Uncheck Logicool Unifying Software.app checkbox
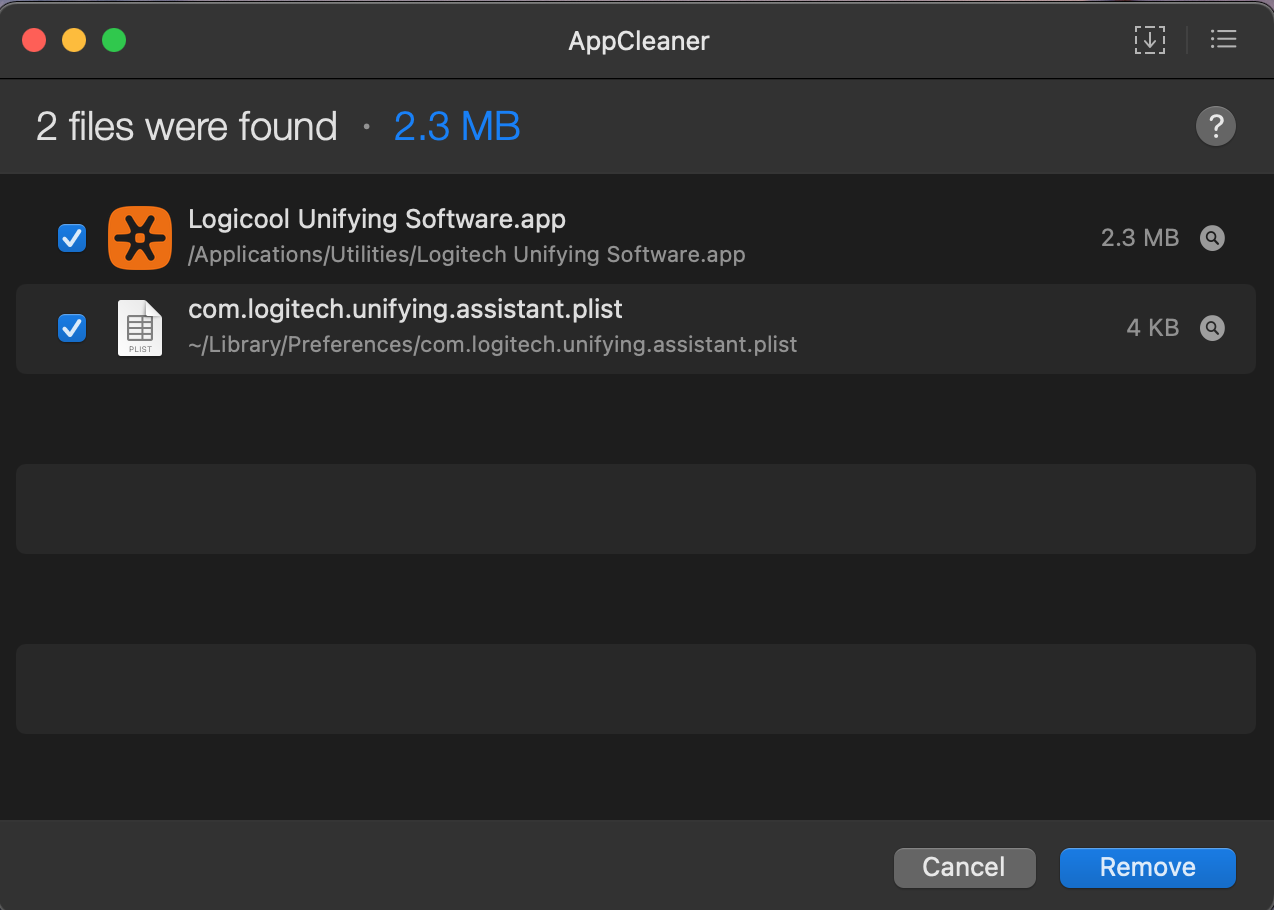This screenshot has width=1274, height=910. point(72,238)
